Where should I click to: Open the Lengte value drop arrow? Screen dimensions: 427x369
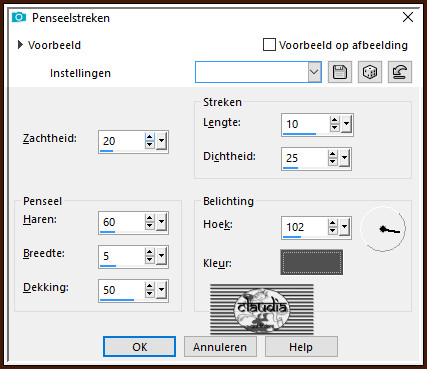[x=346, y=124]
